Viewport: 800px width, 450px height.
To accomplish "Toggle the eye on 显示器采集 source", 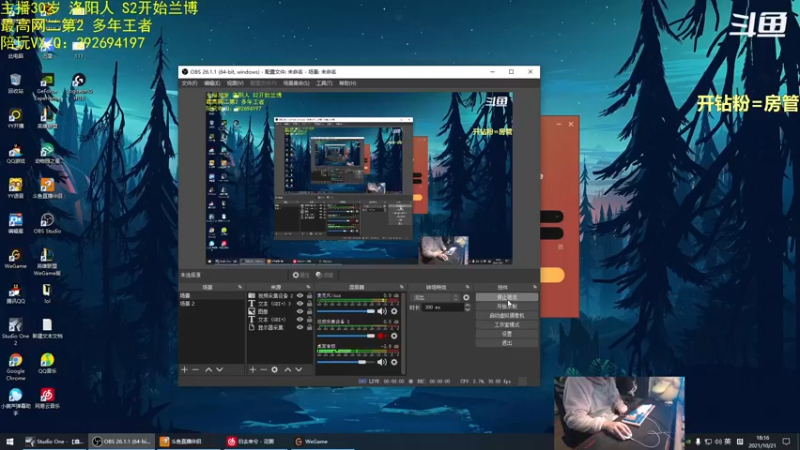I will coord(300,328).
